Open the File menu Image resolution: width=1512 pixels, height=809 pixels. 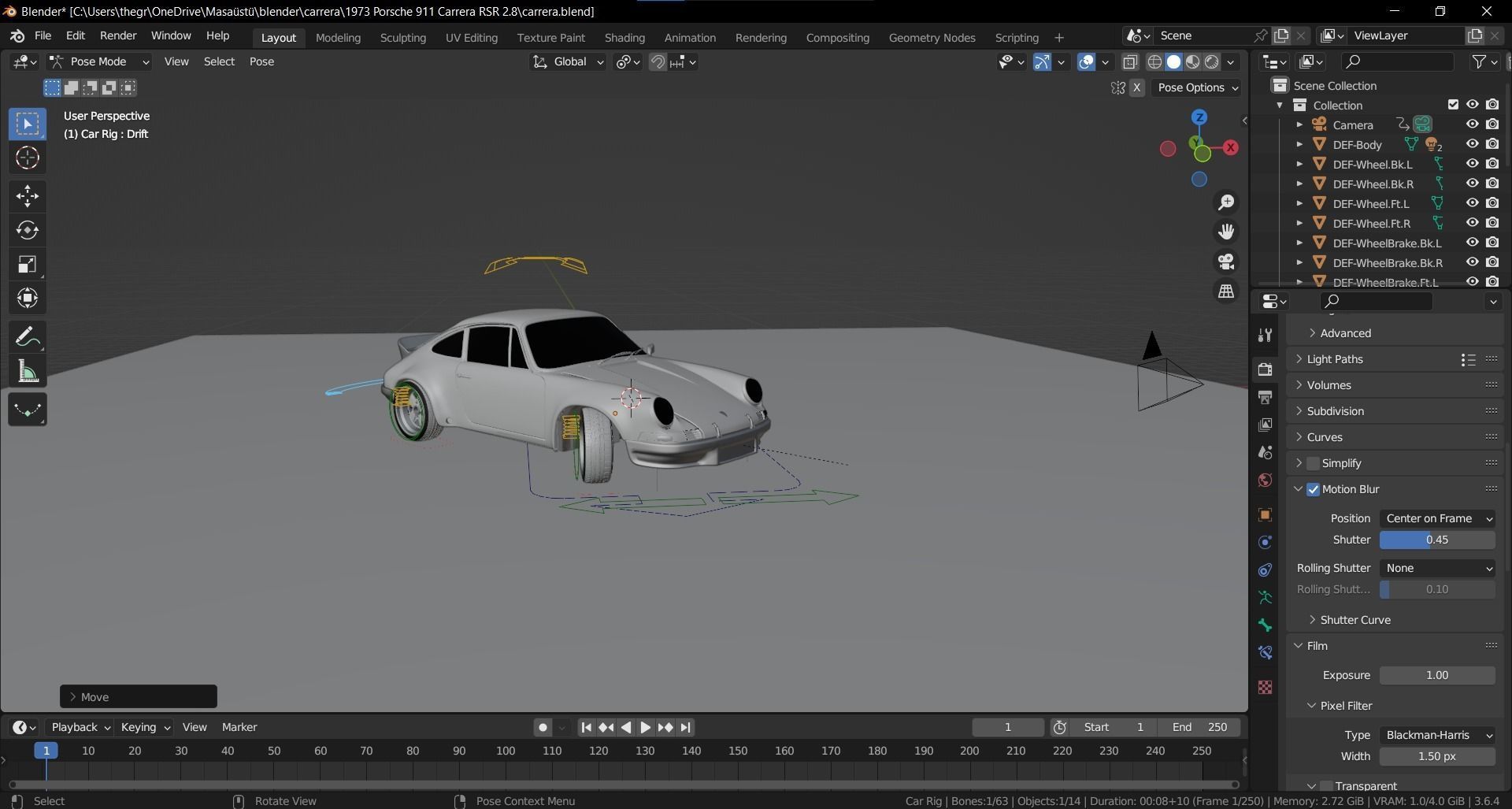click(x=43, y=36)
